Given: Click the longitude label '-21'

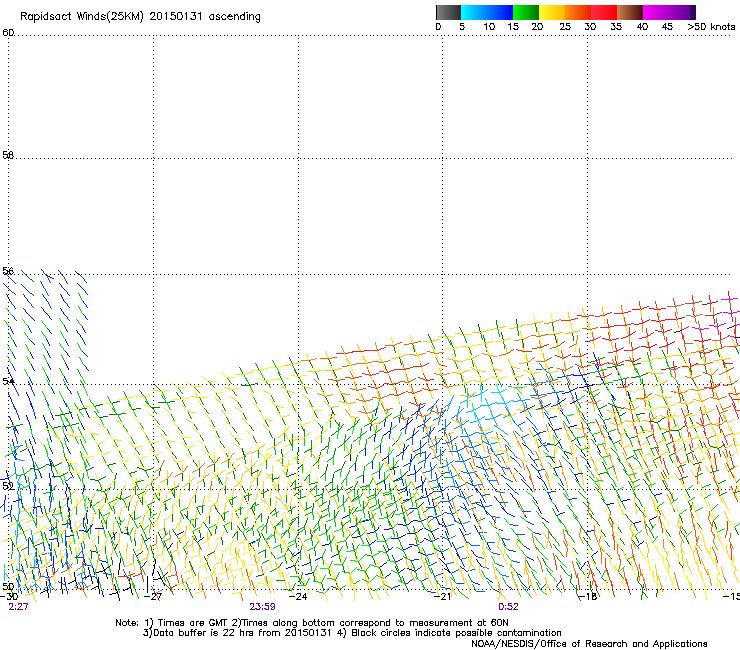Looking at the screenshot, I should [x=442, y=597].
